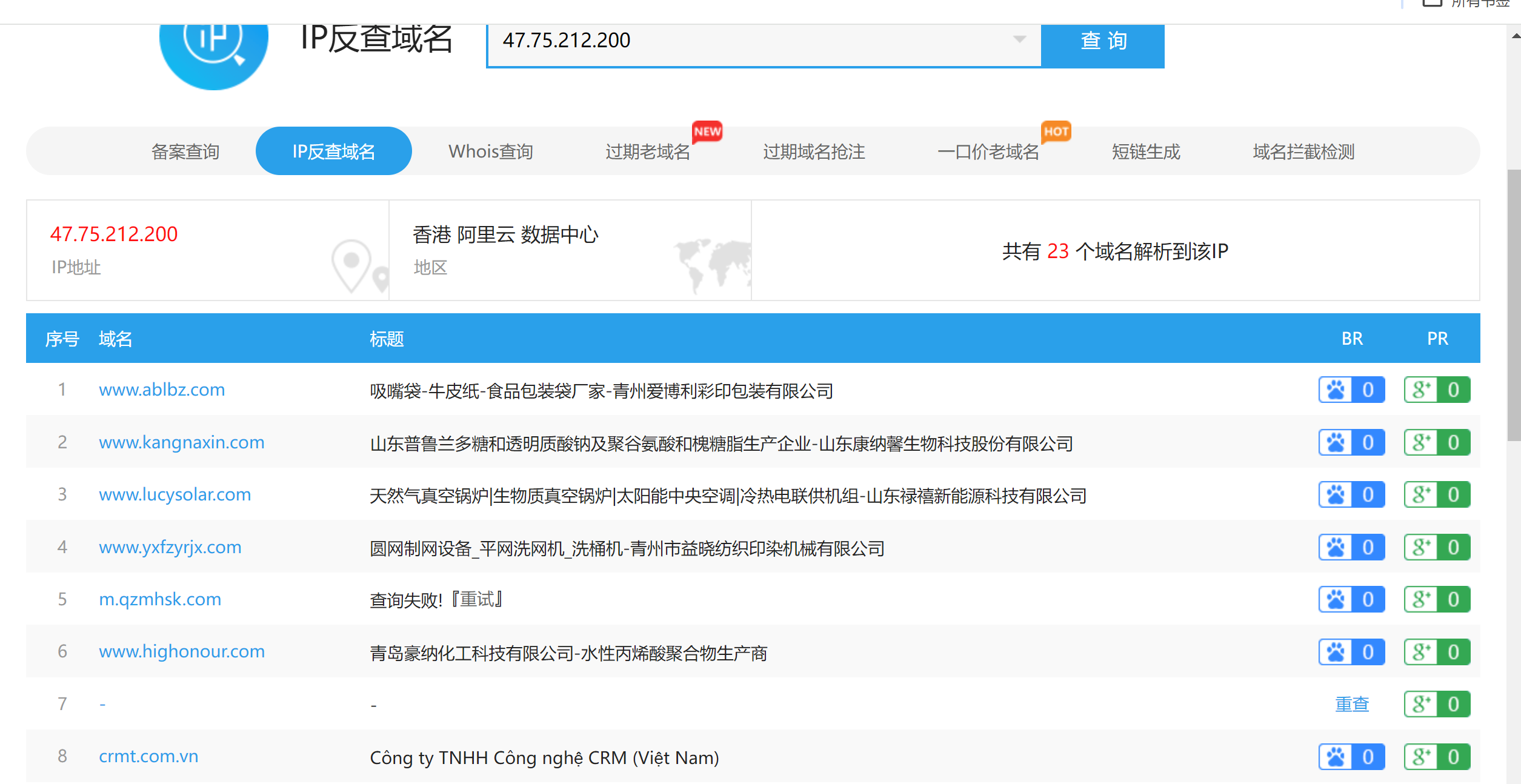Open the 过期老域名 tab
The height and width of the screenshot is (784, 1521).
tap(648, 151)
